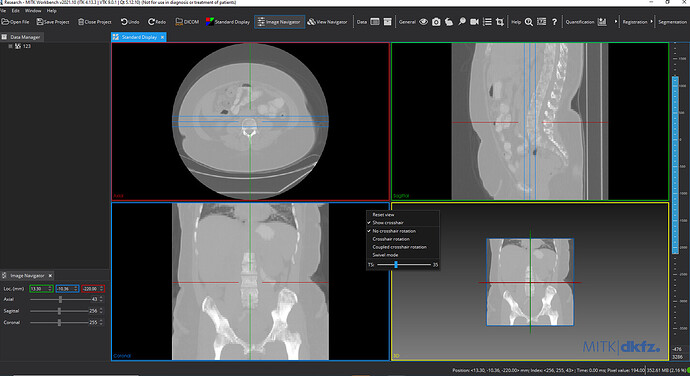Screen dimensions: 690x376
Task: Click the Registration toolbar label
Action: (x=635, y=22)
